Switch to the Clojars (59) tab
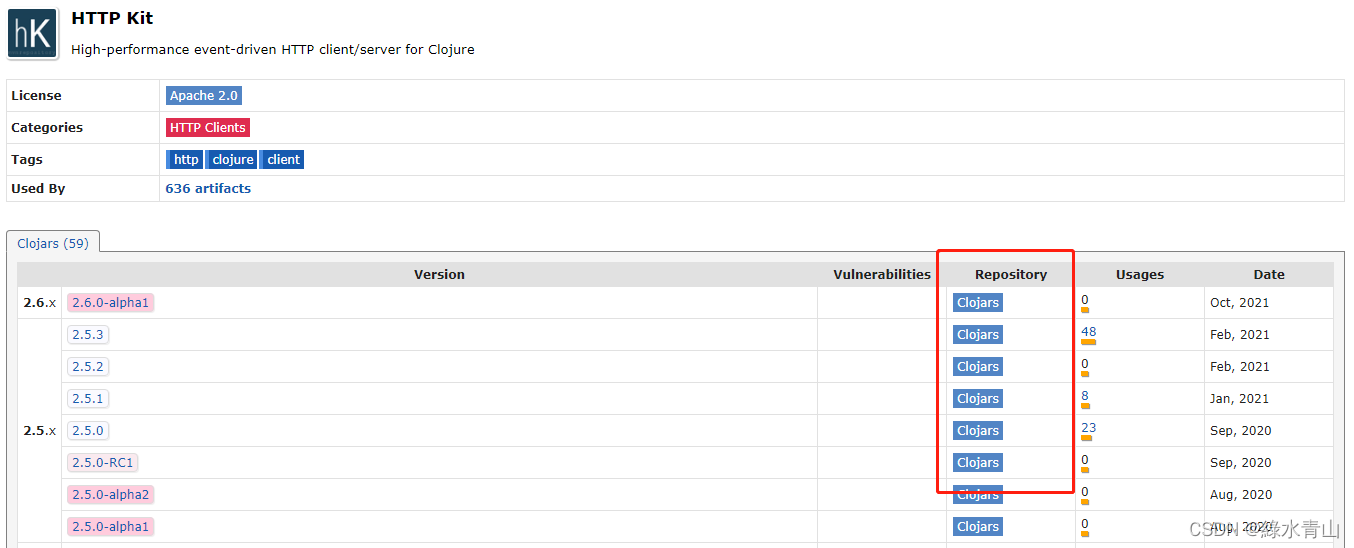The width and height of the screenshot is (1354, 548). (53, 243)
